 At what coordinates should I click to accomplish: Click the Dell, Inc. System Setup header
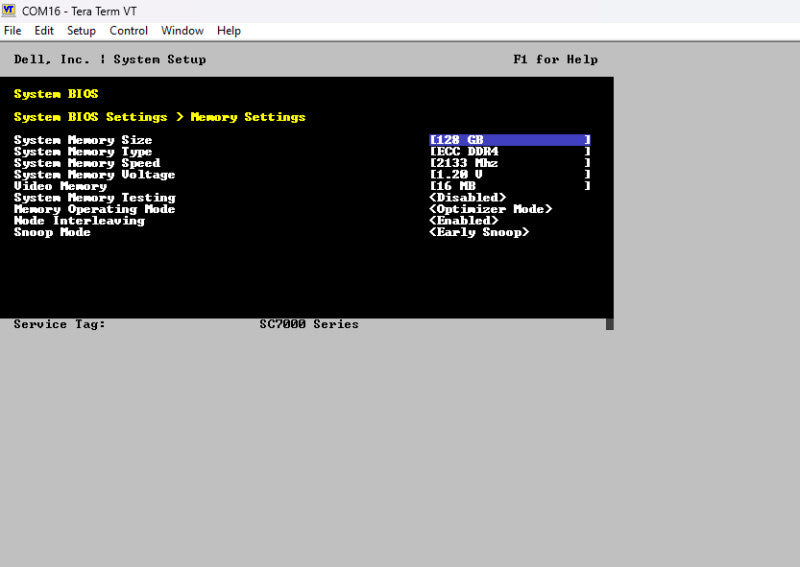[x=110, y=60]
